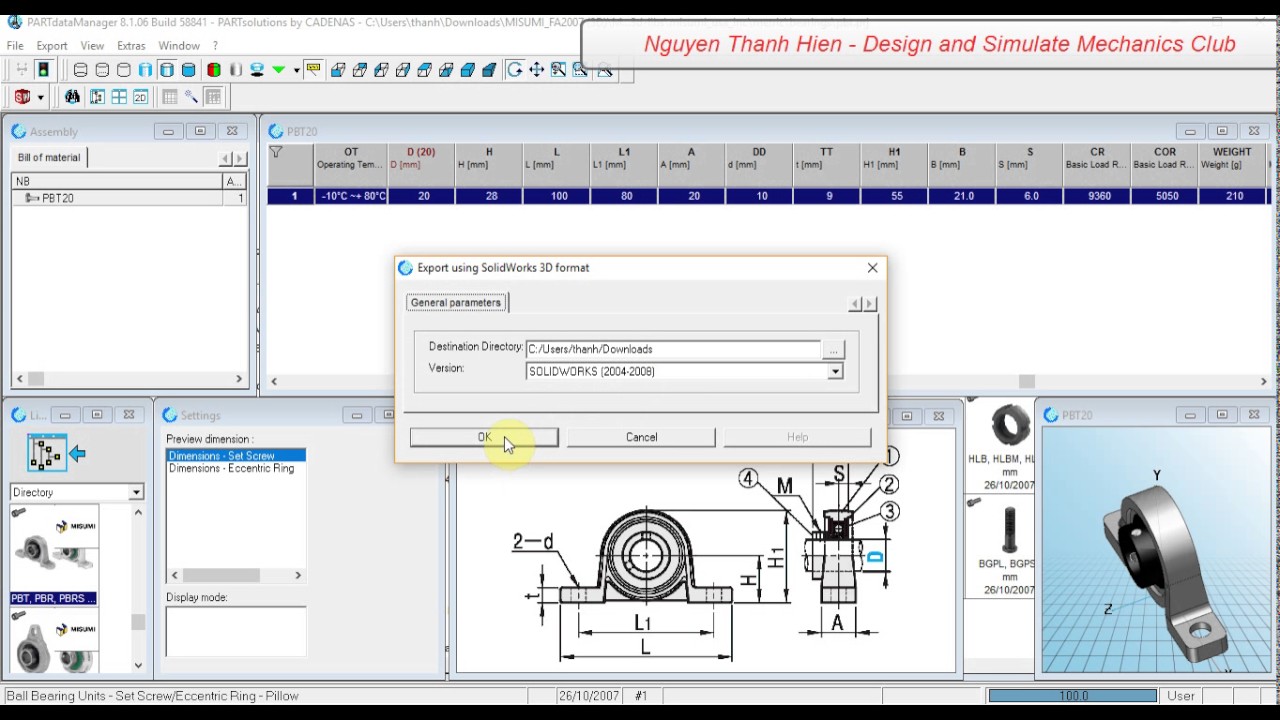Click the Destination Directory path field
Viewport: 1280px width, 720px height.
(x=673, y=349)
